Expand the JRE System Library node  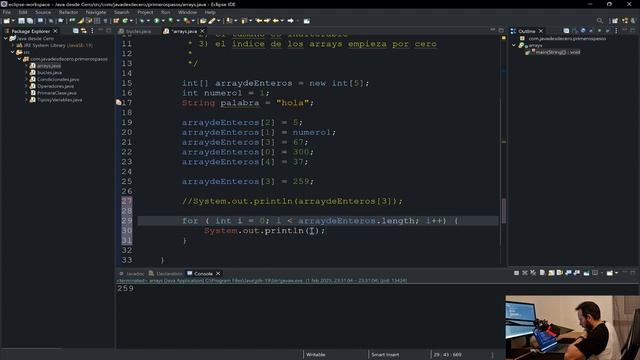coord(13,45)
